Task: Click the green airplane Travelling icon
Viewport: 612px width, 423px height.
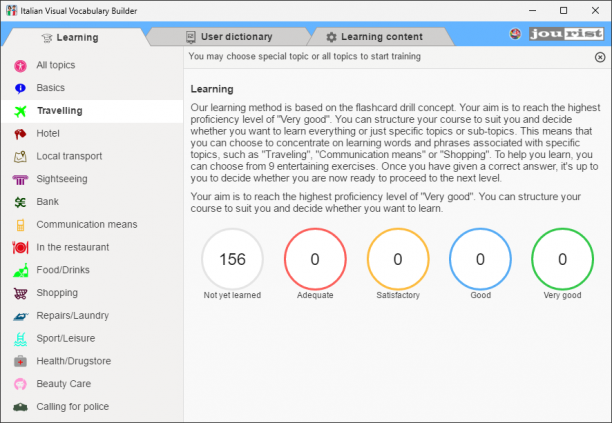Action: click(20, 111)
